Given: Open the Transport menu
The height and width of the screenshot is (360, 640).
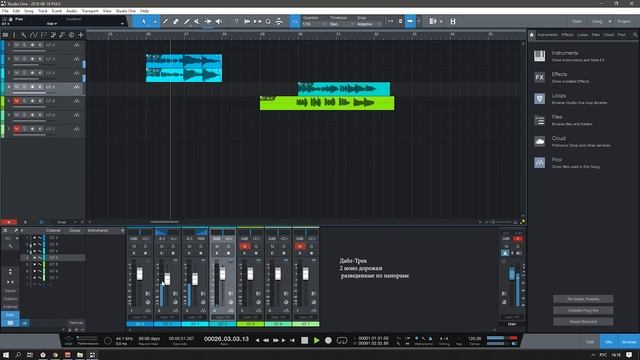Looking at the screenshot, I should click(90, 11).
